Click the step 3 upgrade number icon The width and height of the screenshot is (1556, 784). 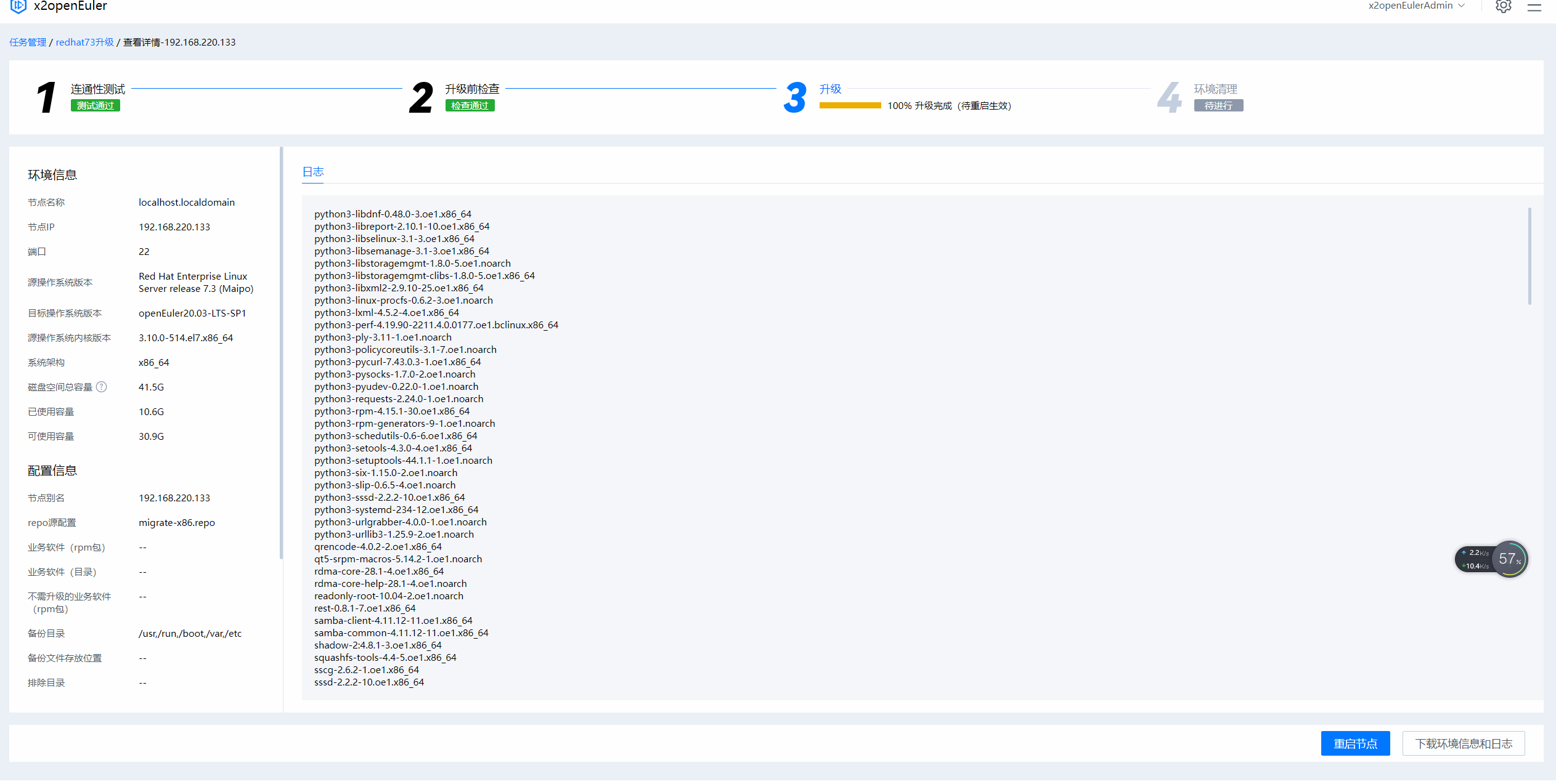[794, 97]
